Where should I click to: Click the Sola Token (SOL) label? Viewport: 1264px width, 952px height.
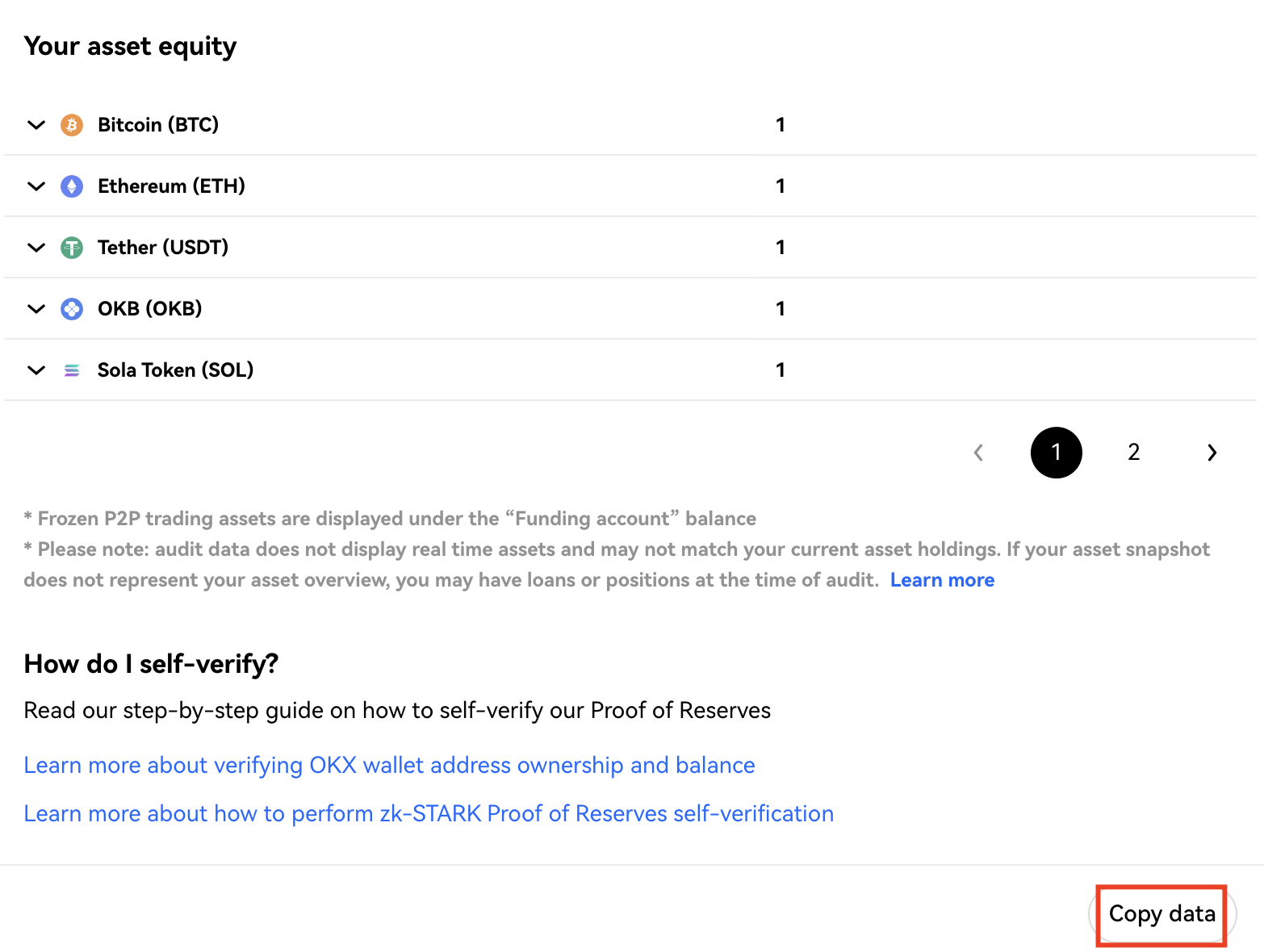pos(175,370)
